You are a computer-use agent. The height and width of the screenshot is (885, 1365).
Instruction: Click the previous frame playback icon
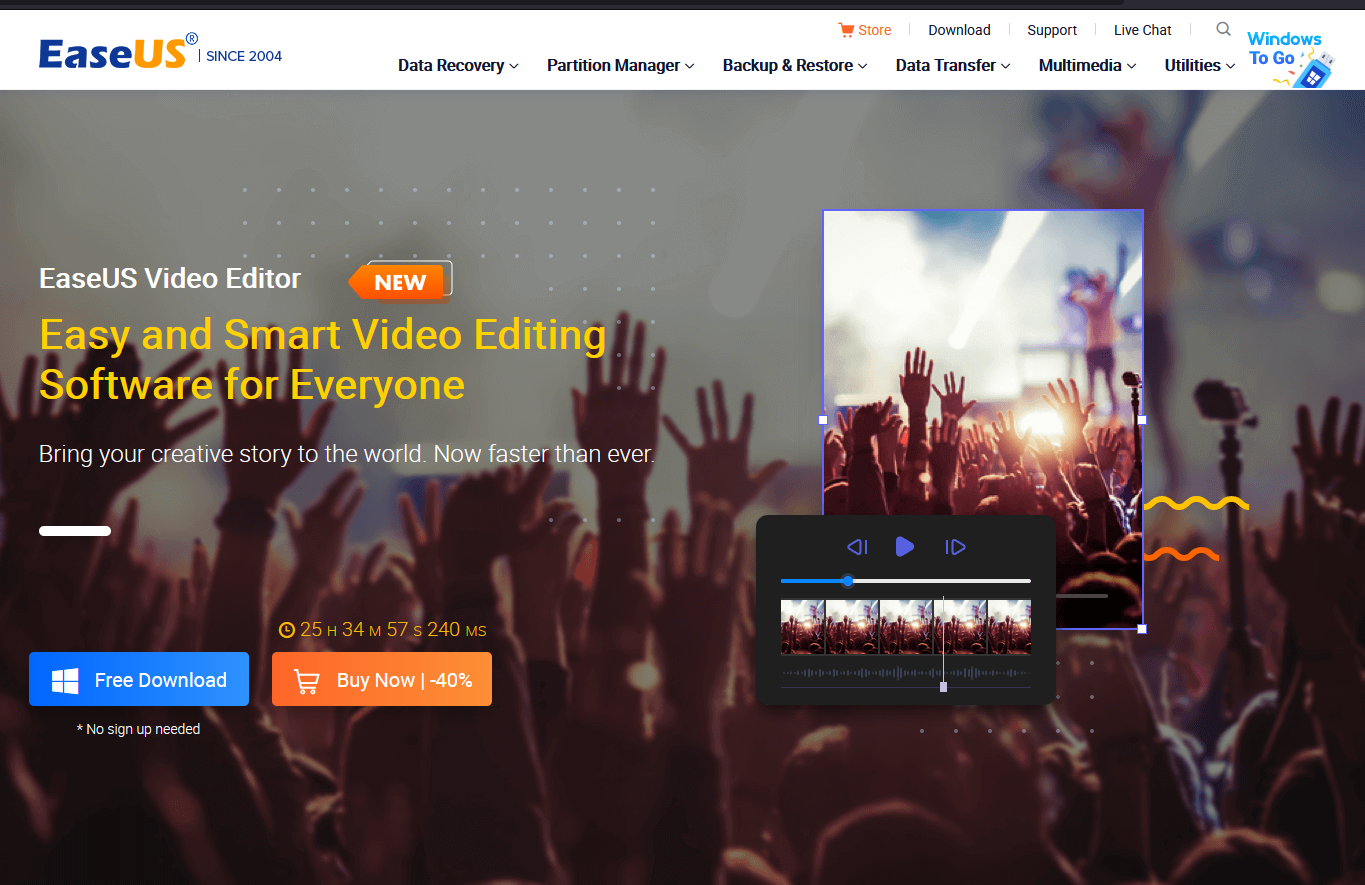(857, 547)
